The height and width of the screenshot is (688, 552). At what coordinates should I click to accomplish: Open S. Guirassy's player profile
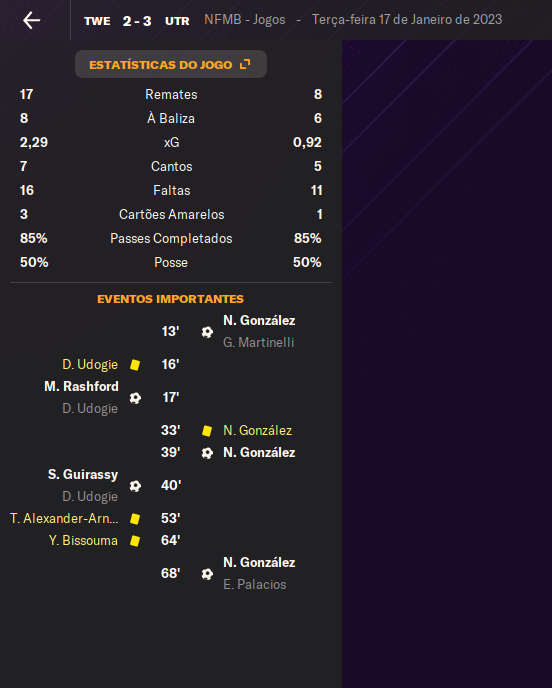pyautogui.click(x=83, y=474)
